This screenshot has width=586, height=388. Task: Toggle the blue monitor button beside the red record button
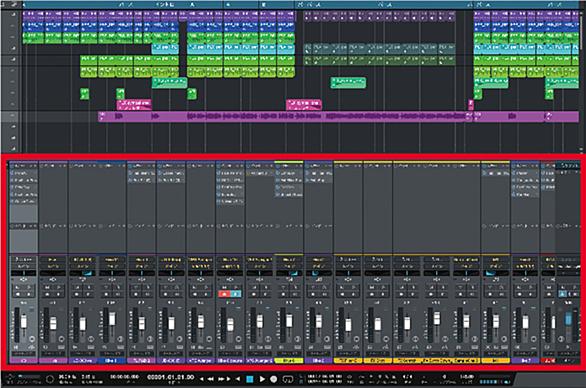(x=235, y=294)
